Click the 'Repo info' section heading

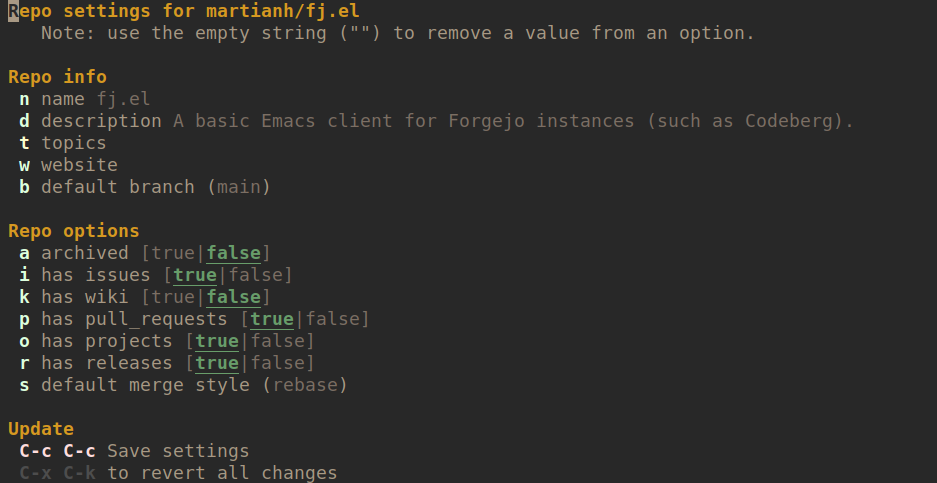(x=57, y=77)
